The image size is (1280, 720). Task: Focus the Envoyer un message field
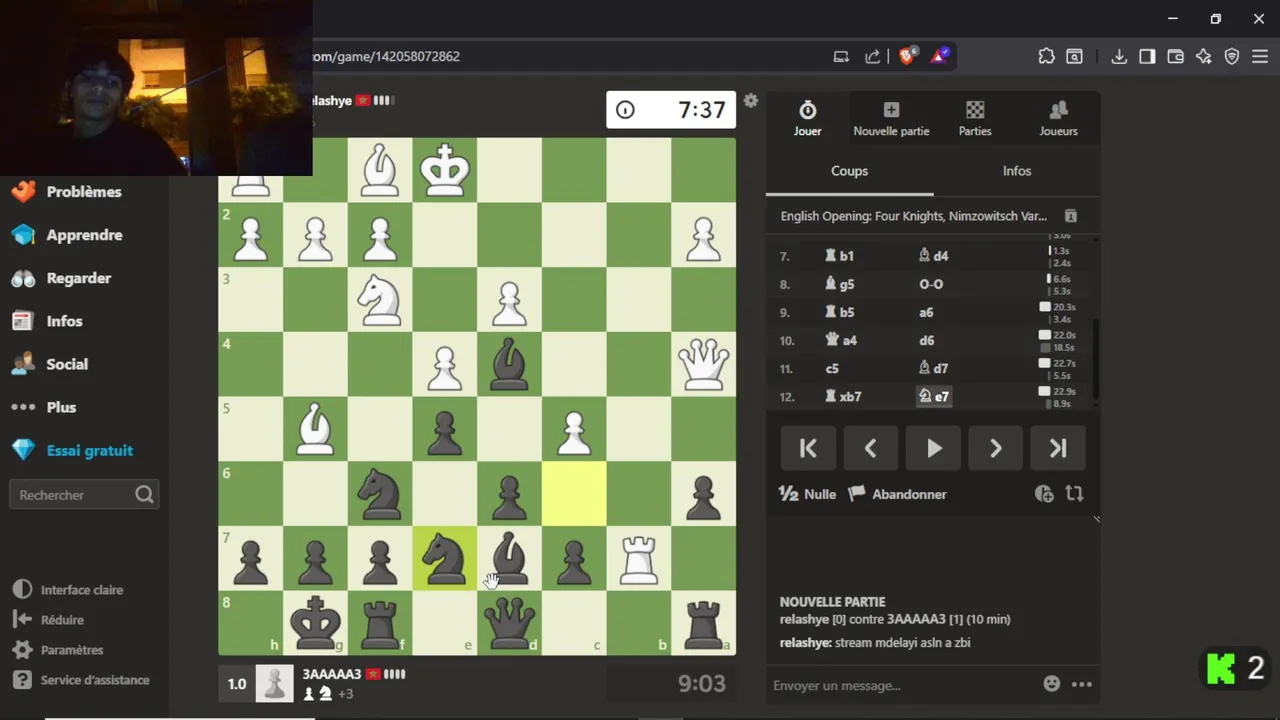900,685
